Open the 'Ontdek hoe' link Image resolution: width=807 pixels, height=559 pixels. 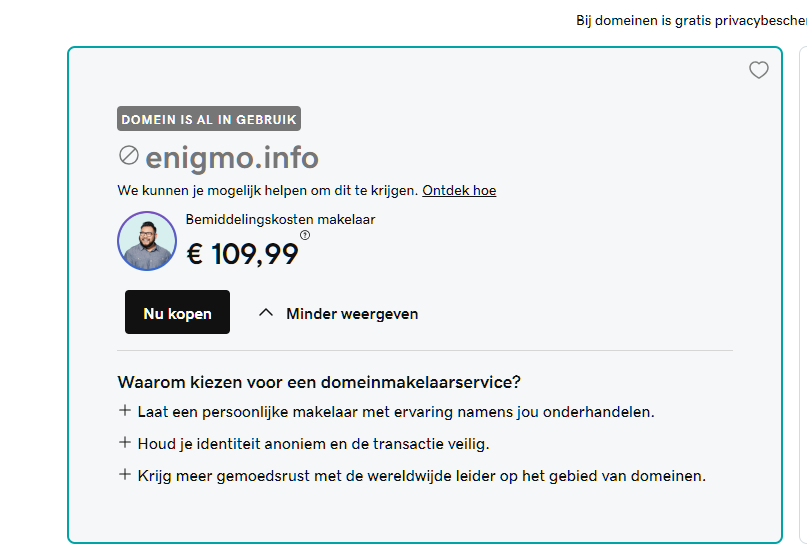tap(459, 190)
